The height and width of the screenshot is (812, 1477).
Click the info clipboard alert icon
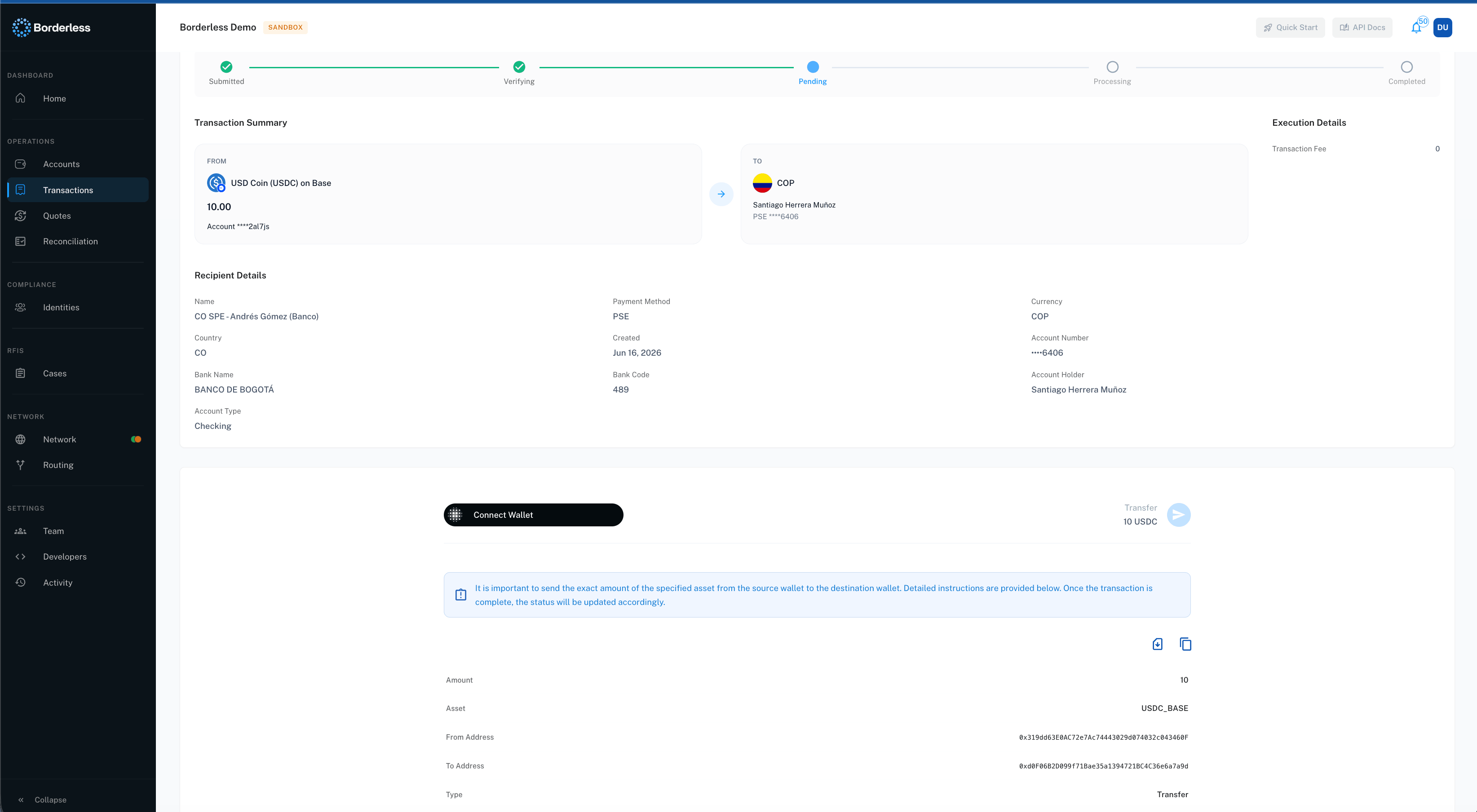(x=460, y=595)
